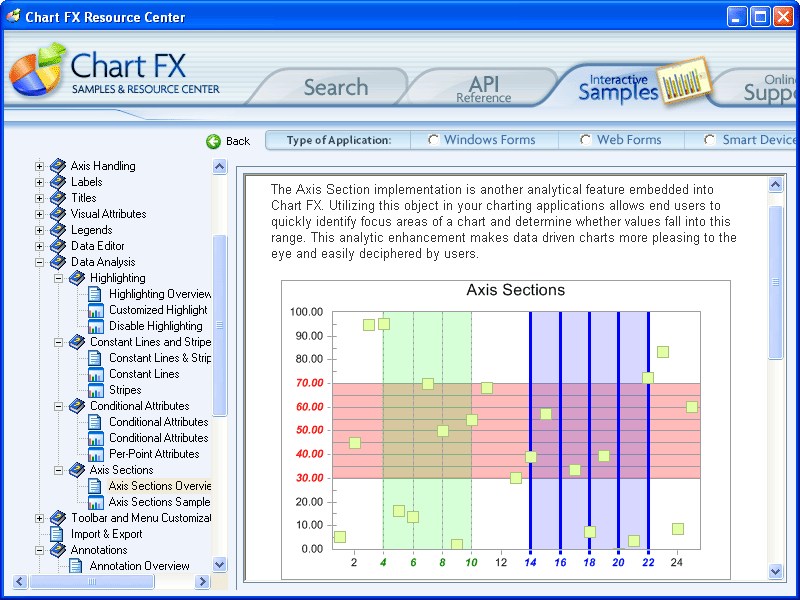The width and height of the screenshot is (800, 600).
Task: Select the Windows Forms radio button
Action: [x=434, y=140]
